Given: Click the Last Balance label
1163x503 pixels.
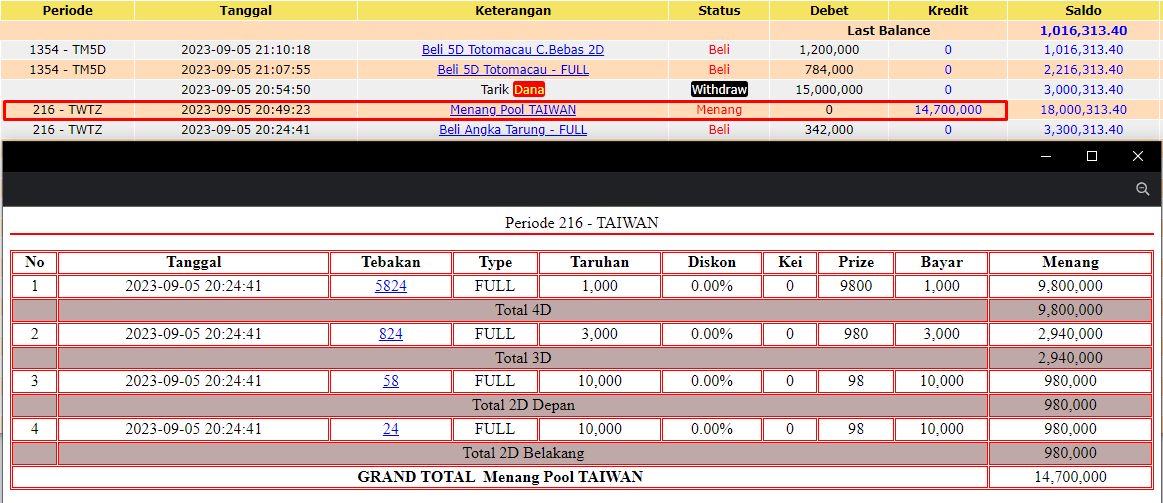Looking at the screenshot, I should [x=889, y=30].
